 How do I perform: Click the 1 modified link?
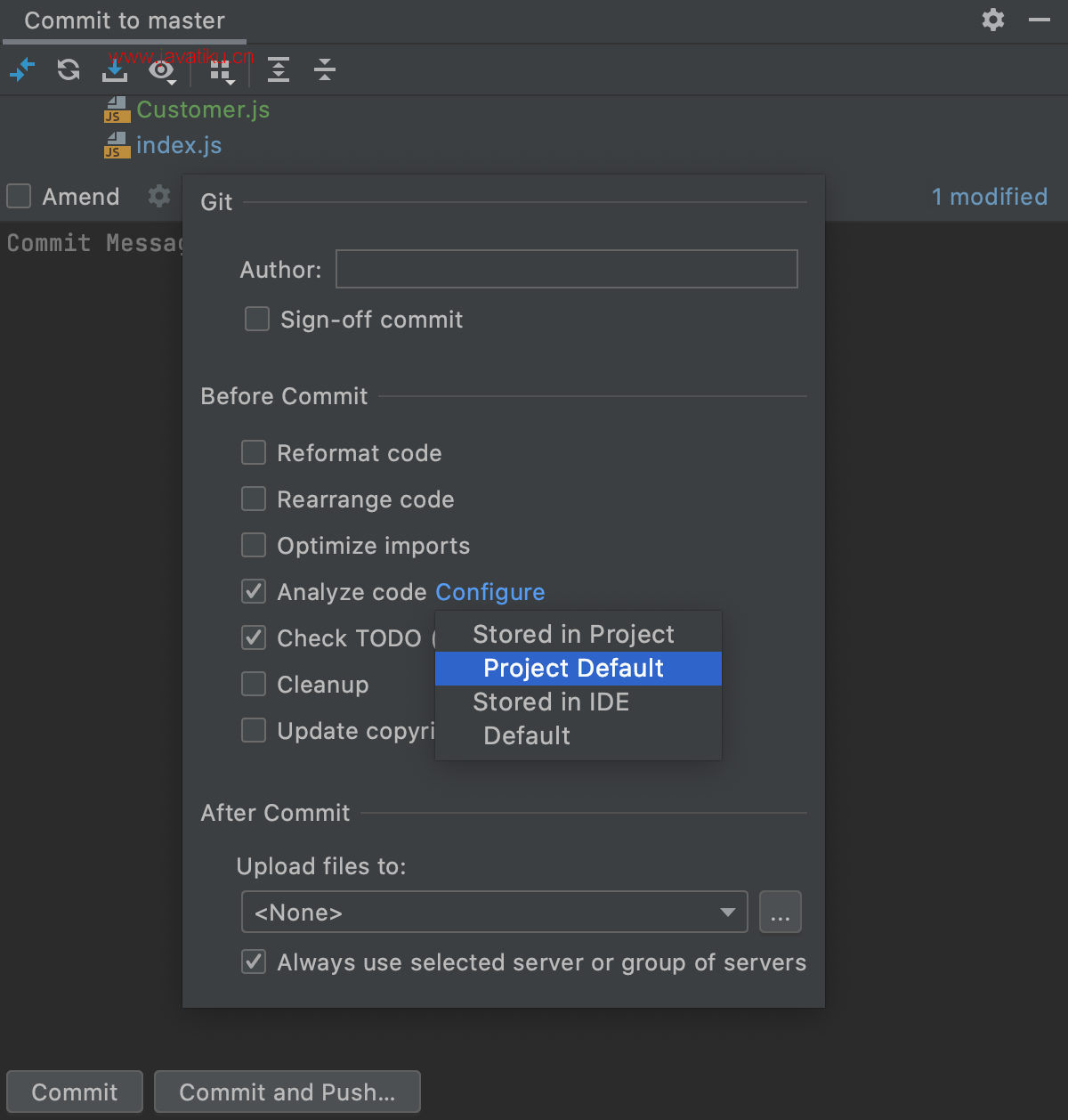(x=990, y=197)
